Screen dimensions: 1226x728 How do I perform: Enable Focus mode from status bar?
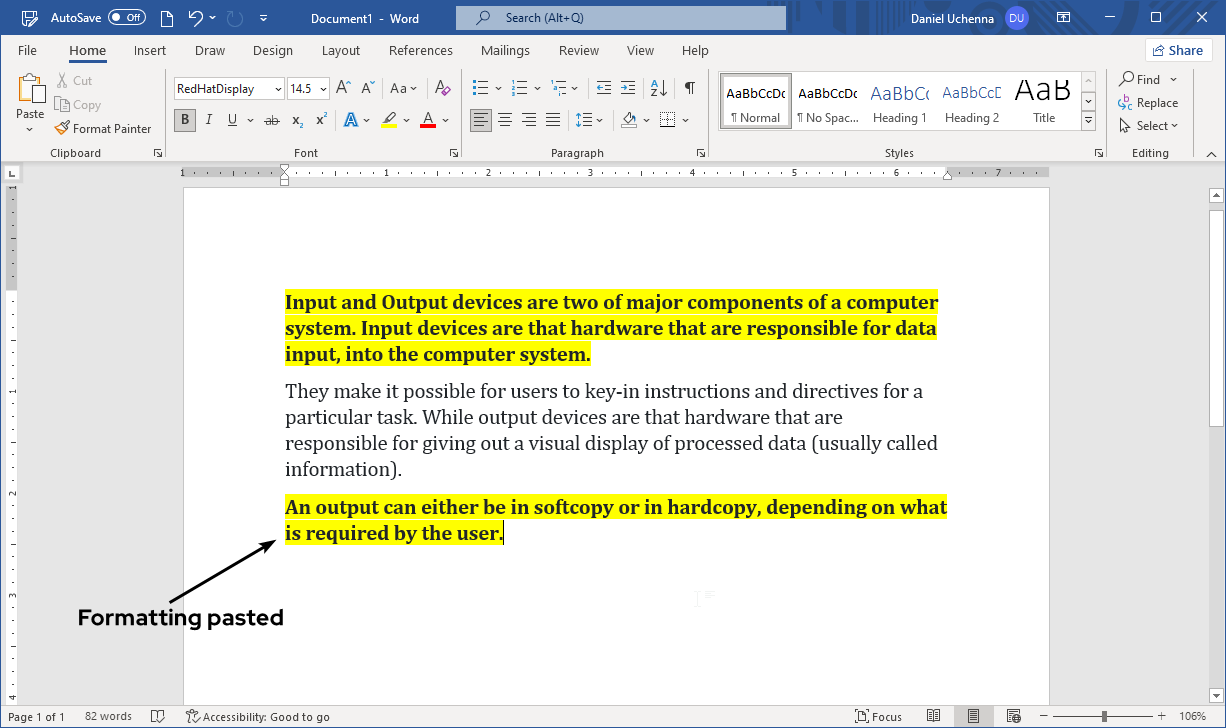point(879,716)
